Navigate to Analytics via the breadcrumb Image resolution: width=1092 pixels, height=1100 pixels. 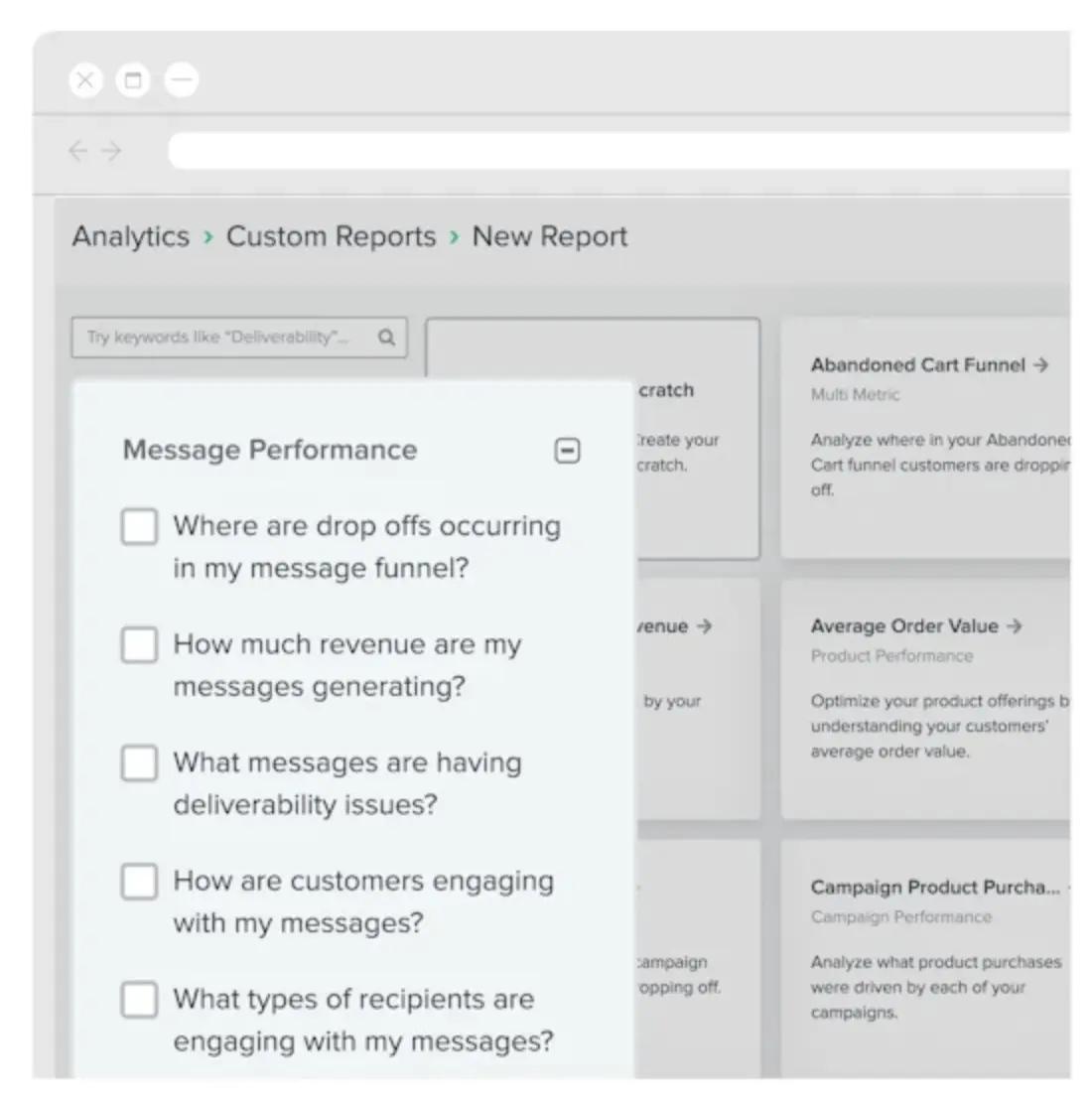pos(130,236)
